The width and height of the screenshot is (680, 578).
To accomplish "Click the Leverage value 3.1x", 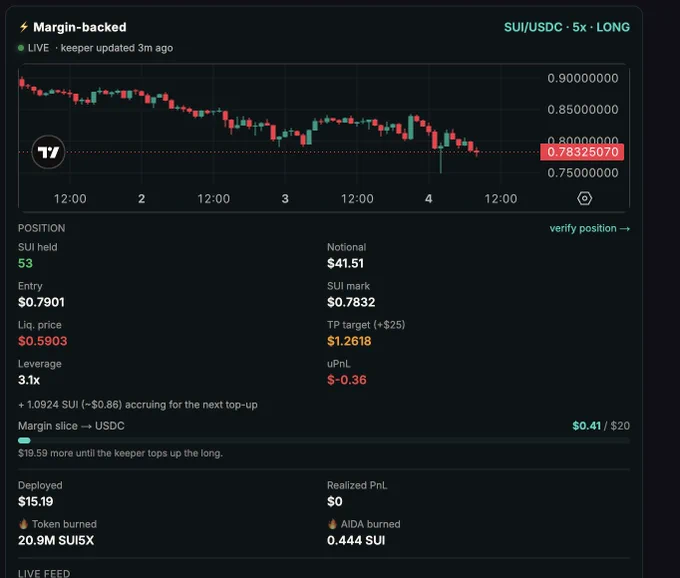I will (29, 380).
